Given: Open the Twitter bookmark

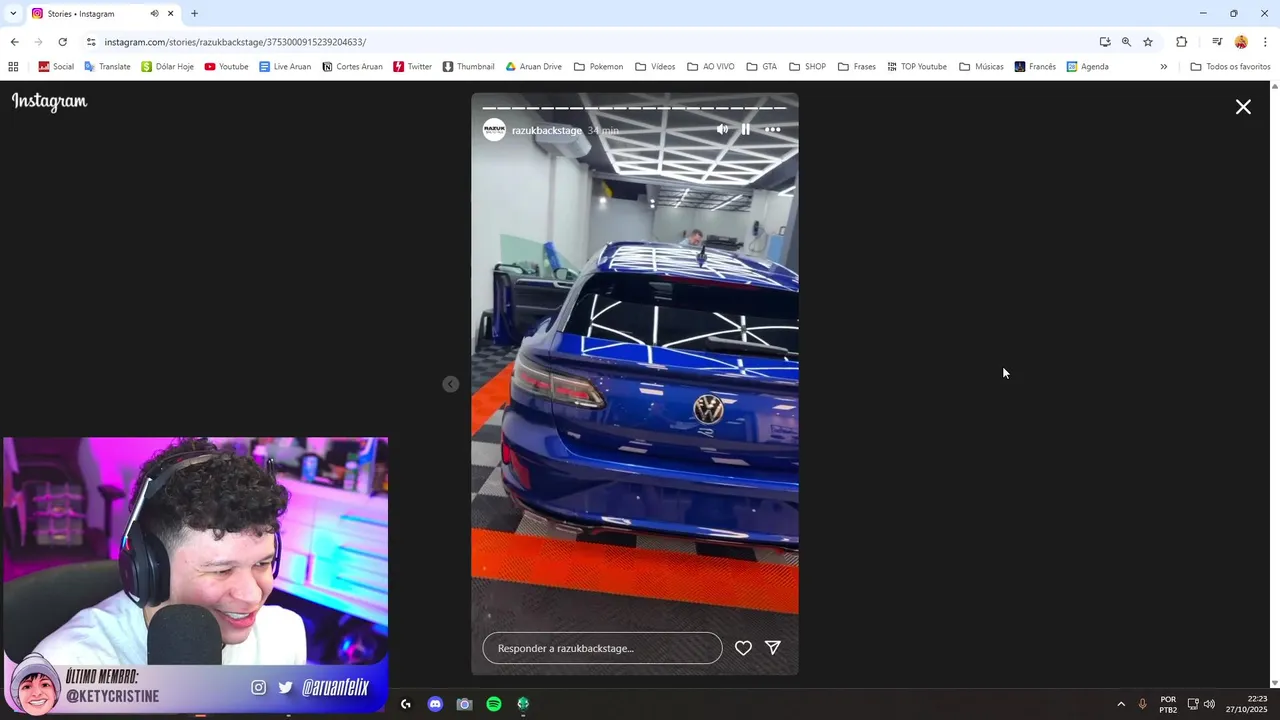Looking at the screenshot, I should [412, 67].
